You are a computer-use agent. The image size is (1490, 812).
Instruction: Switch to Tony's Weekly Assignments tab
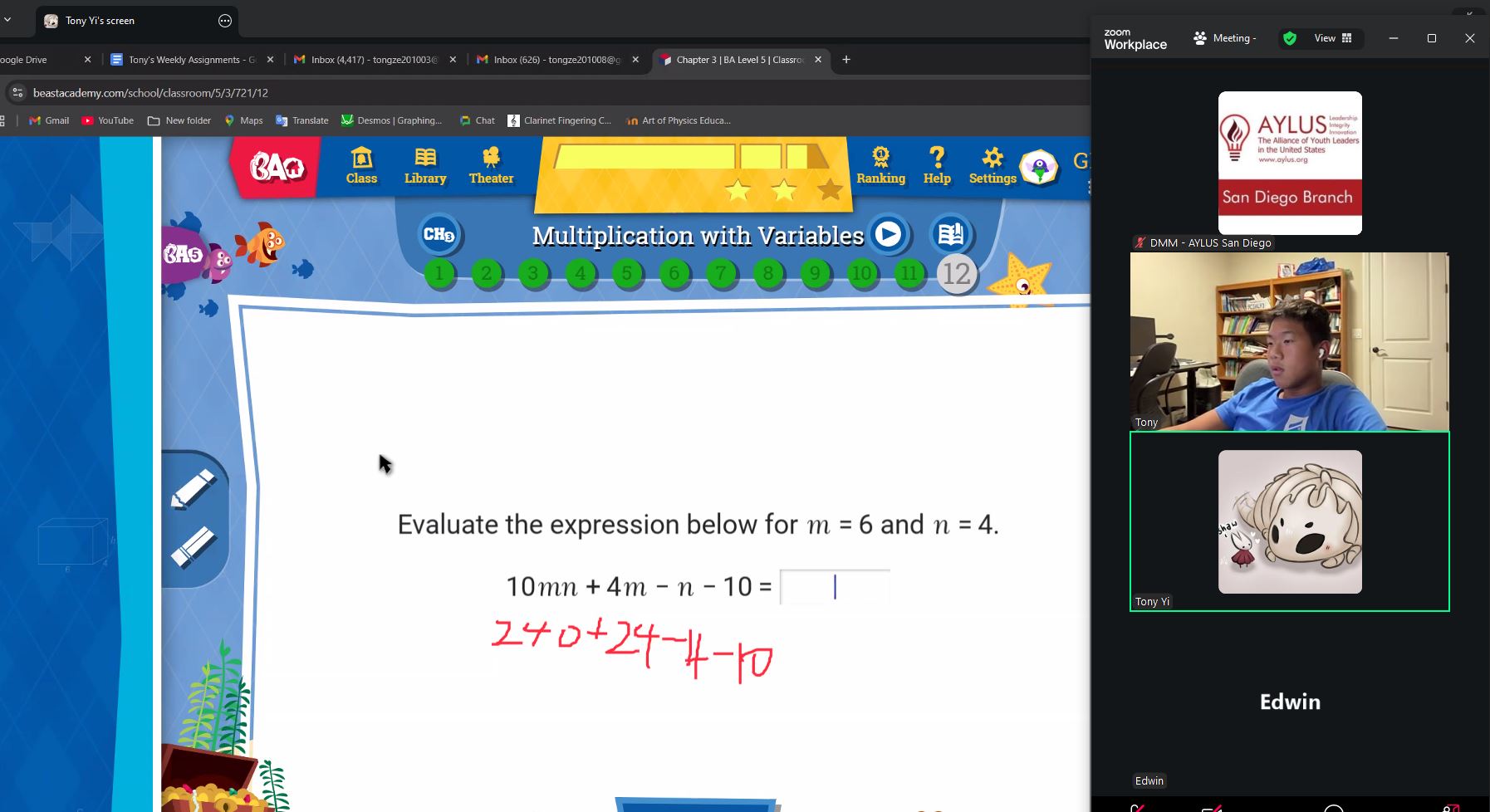(x=191, y=60)
